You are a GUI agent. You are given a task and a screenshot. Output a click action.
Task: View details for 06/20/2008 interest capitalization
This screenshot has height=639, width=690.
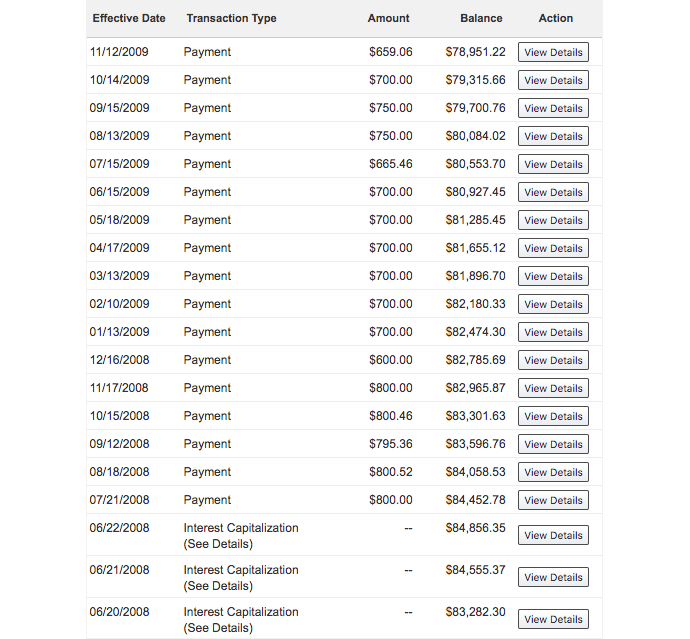(553, 619)
